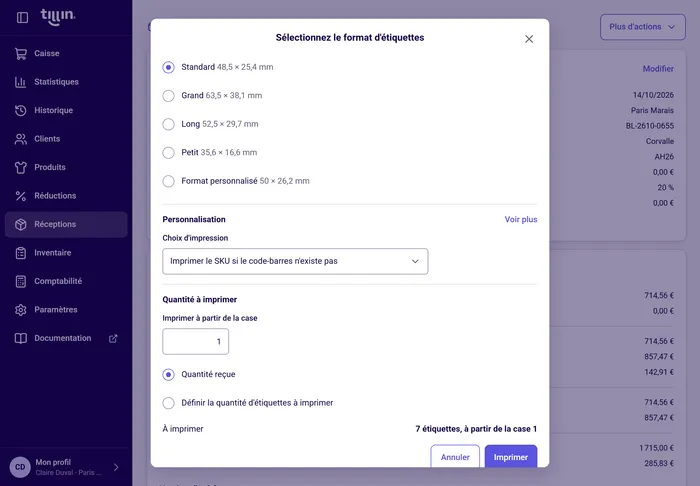Click the Corvalle value
Image resolution: width=700 pixels, height=486 pixels.
point(660,141)
